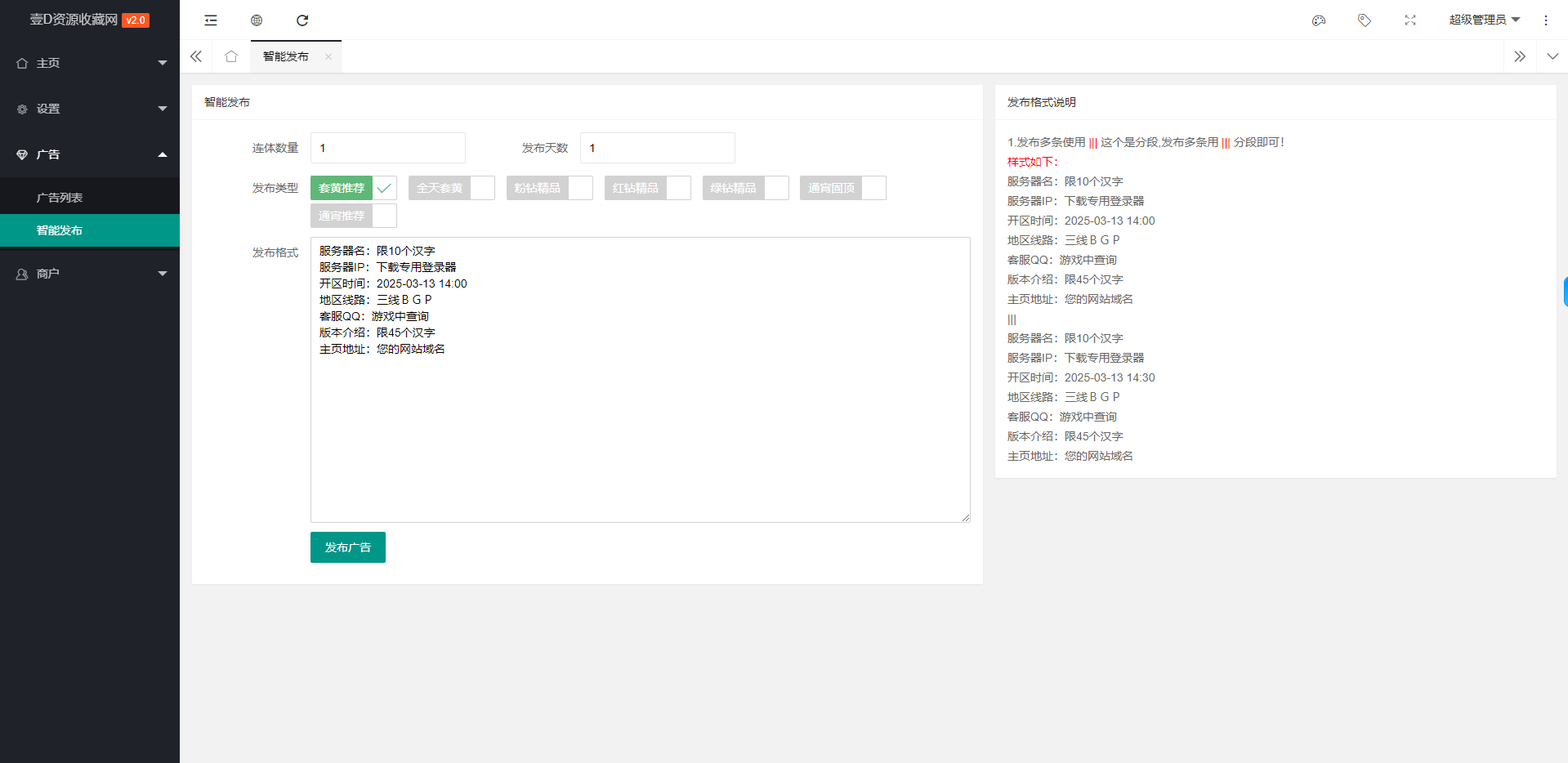Click the 发布广告 button
Image resolution: width=1568 pixels, height=763 pixels.
point(347,547)
